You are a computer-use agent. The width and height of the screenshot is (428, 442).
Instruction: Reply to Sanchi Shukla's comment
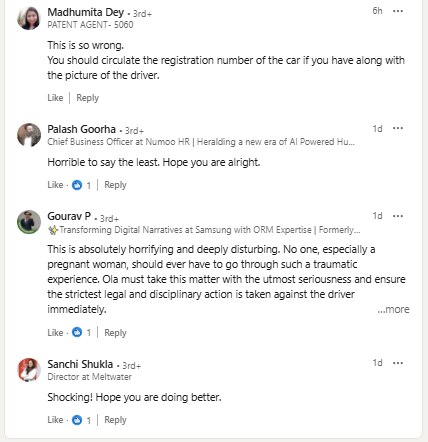[x=115, y=420]
